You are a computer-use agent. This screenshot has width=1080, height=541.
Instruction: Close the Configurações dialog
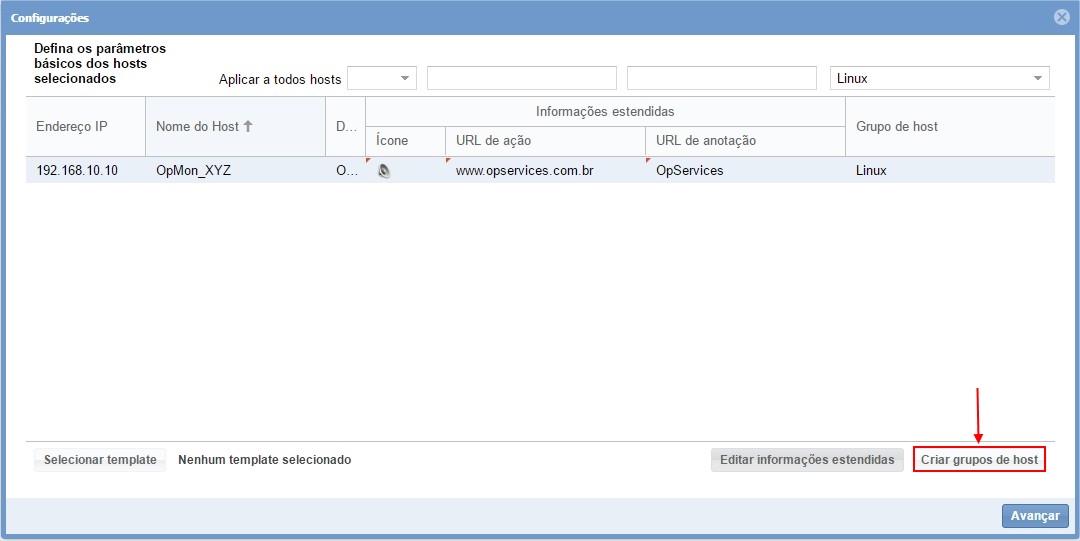[x=1062, y=17]
